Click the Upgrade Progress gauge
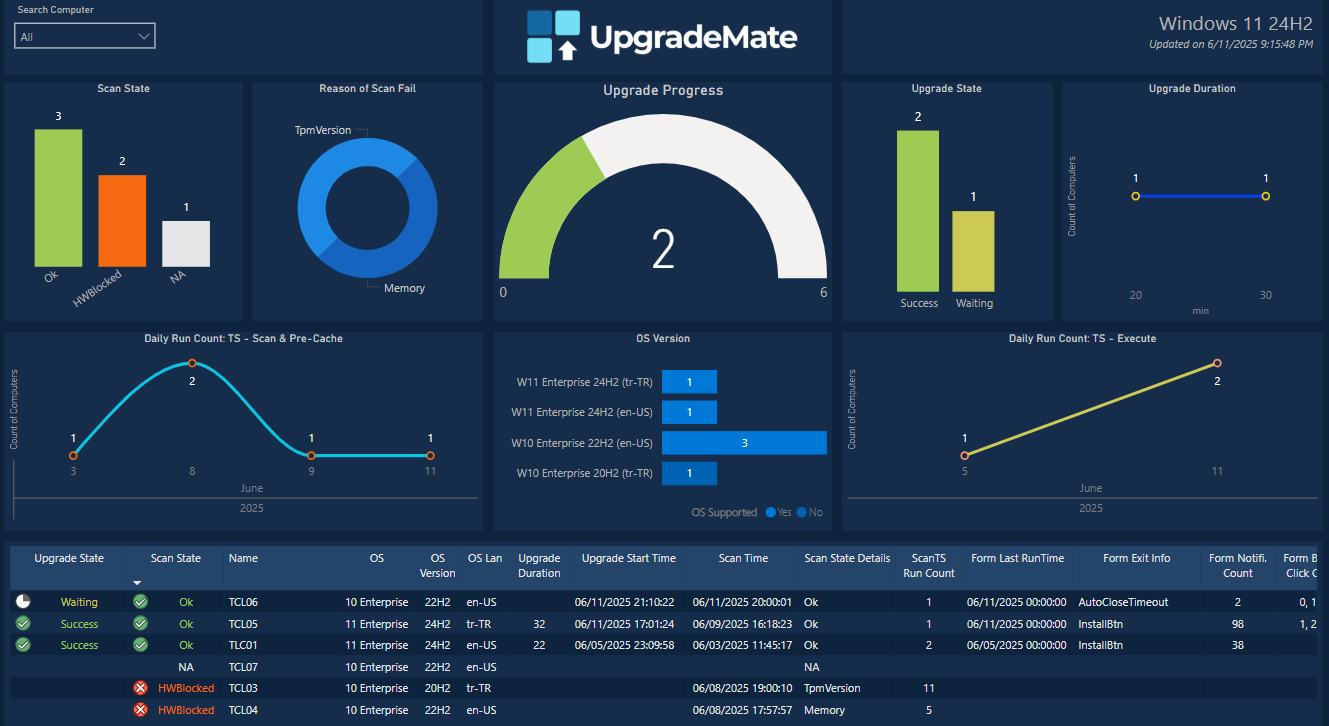This screenshot has height=726, width=1329. point(663,245)
